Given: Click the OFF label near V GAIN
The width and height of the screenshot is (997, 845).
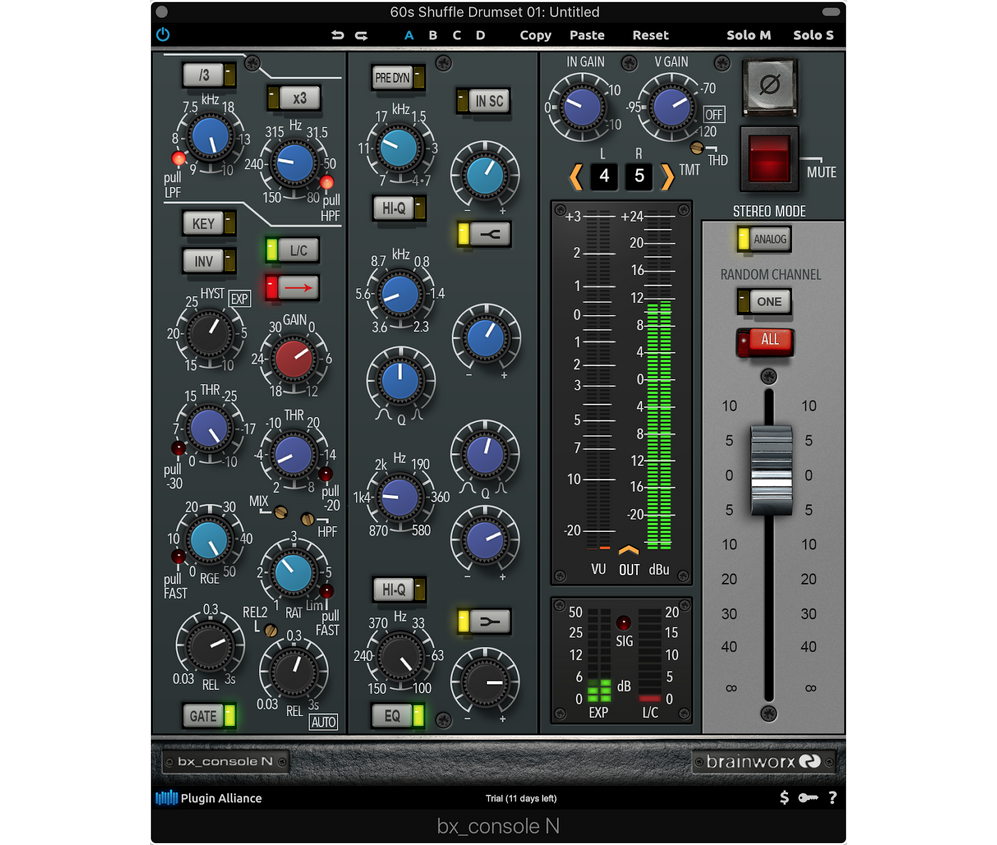Looking at the screenshot, I should click(713, 114).
